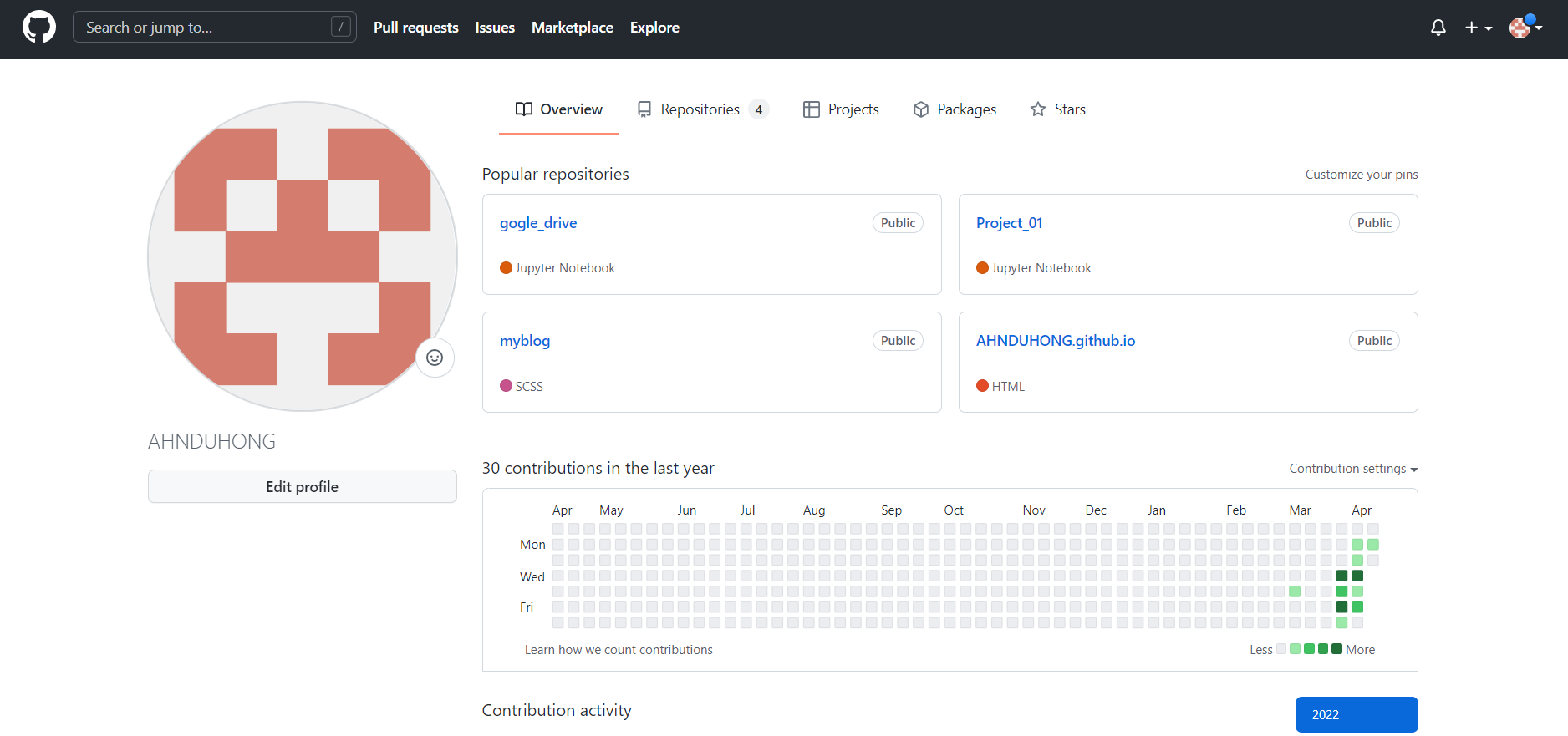Click the Public badge on Project_01
The width and height of the screenshot is (1568, 736).
[1374, 223]
